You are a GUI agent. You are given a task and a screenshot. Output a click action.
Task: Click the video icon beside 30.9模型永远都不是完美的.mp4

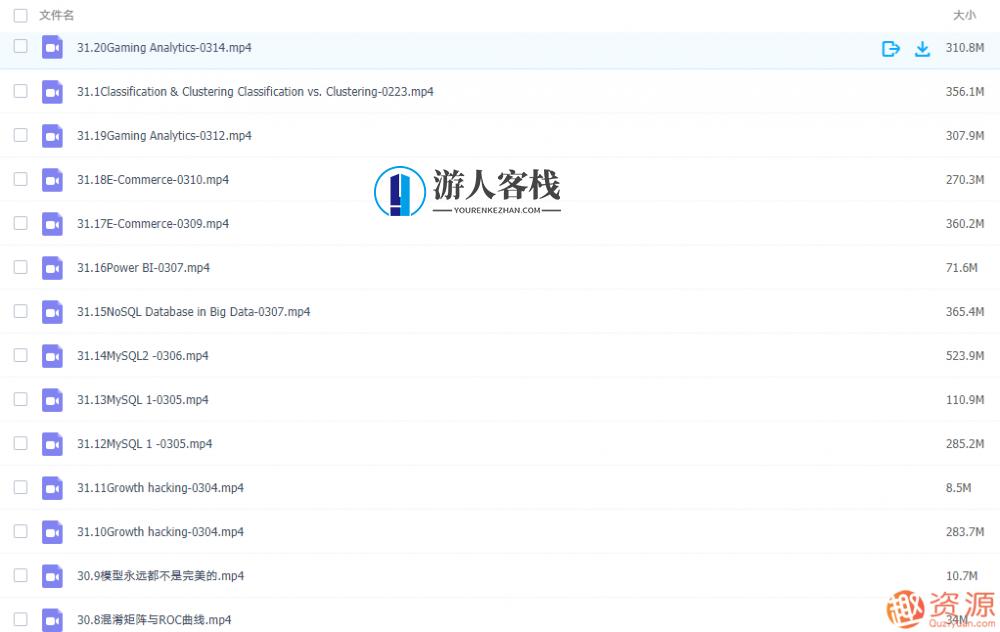point(52,576)
